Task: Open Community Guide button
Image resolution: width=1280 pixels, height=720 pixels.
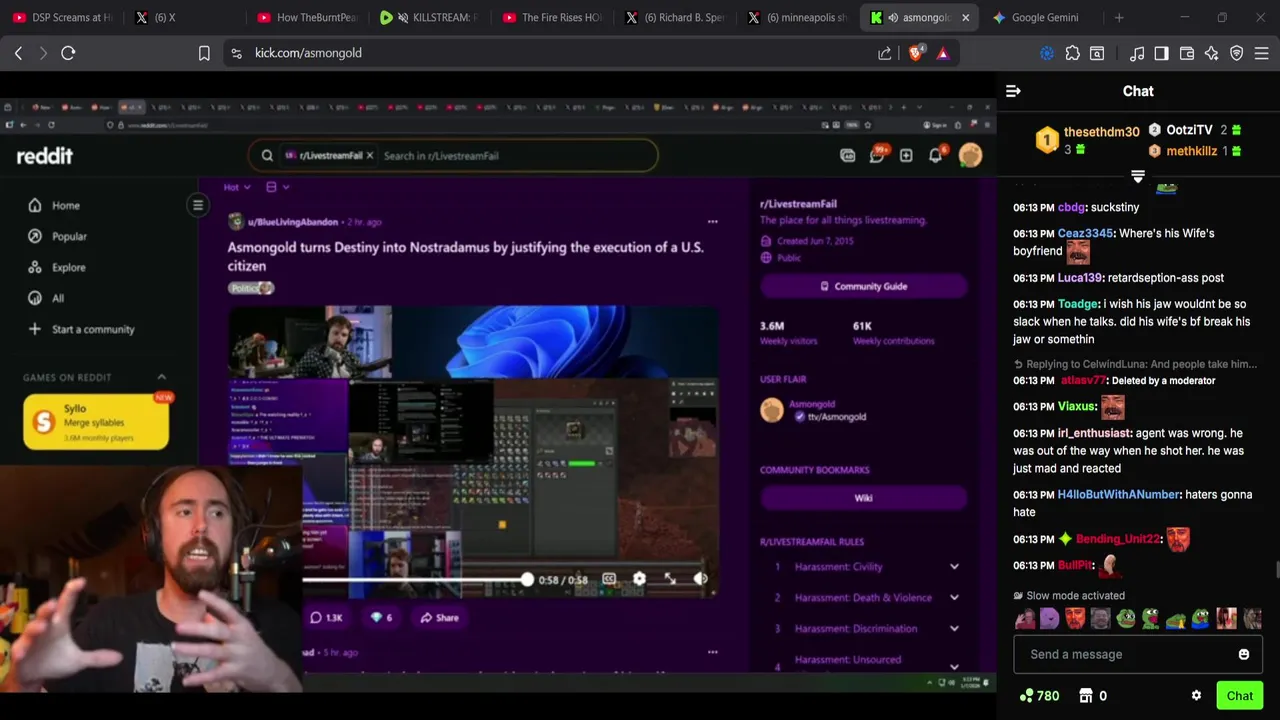Action: tap(863, 286)
